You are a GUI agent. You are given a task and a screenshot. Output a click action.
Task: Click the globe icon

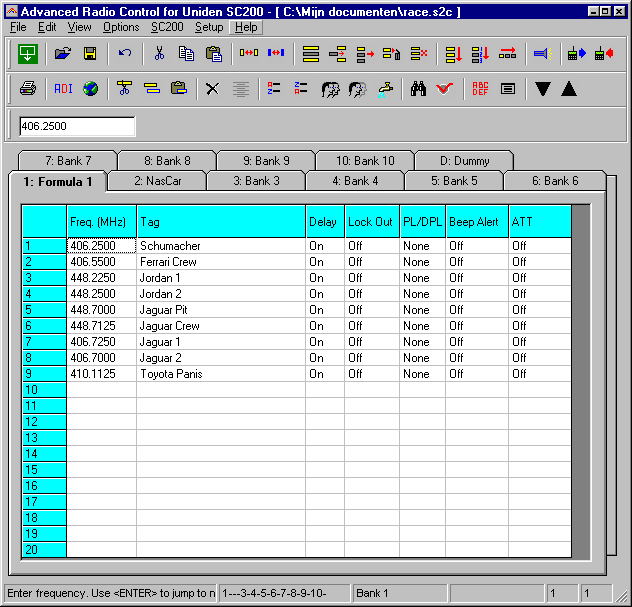point(90,88)
